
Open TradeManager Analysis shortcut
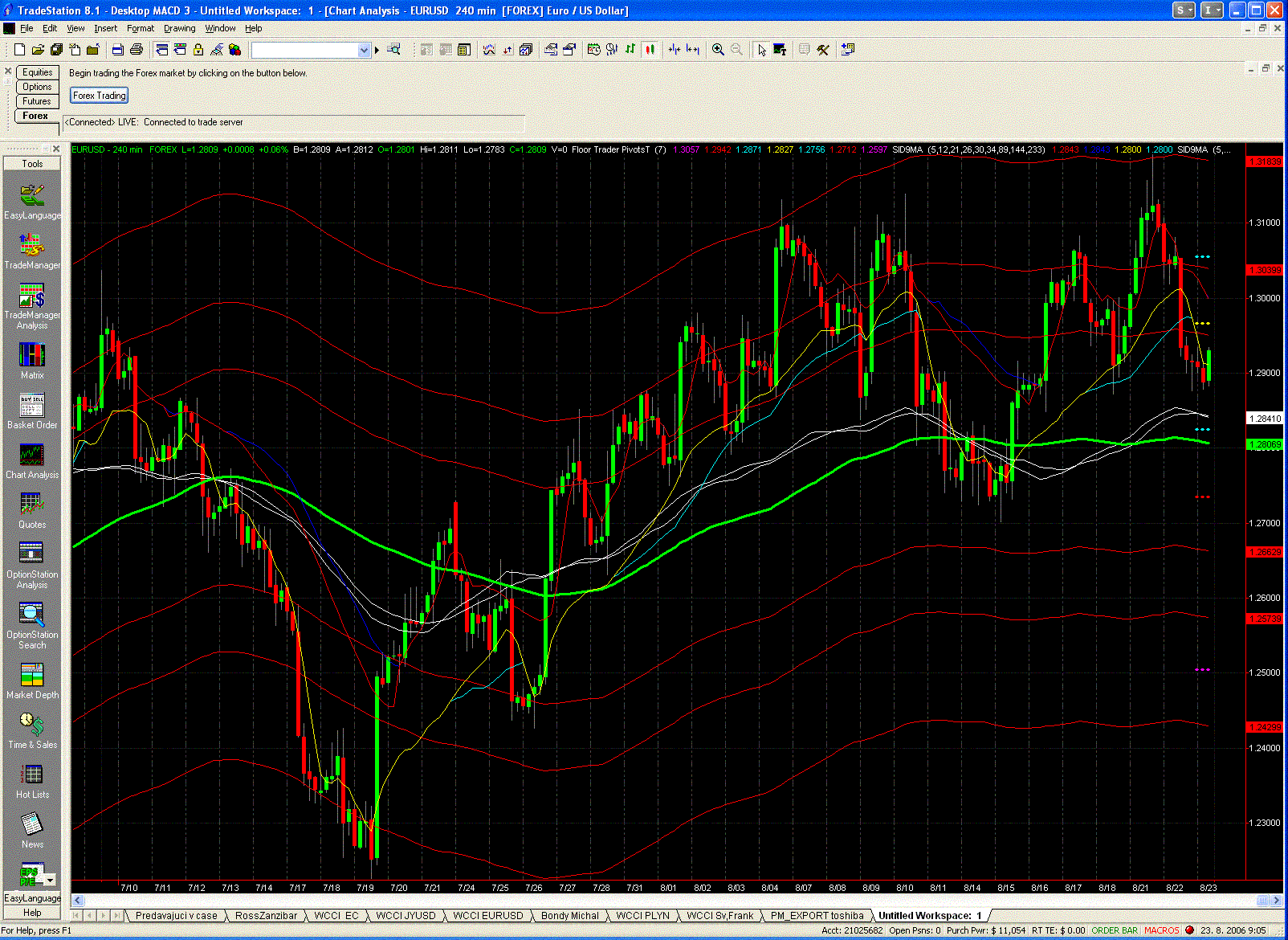32,306
